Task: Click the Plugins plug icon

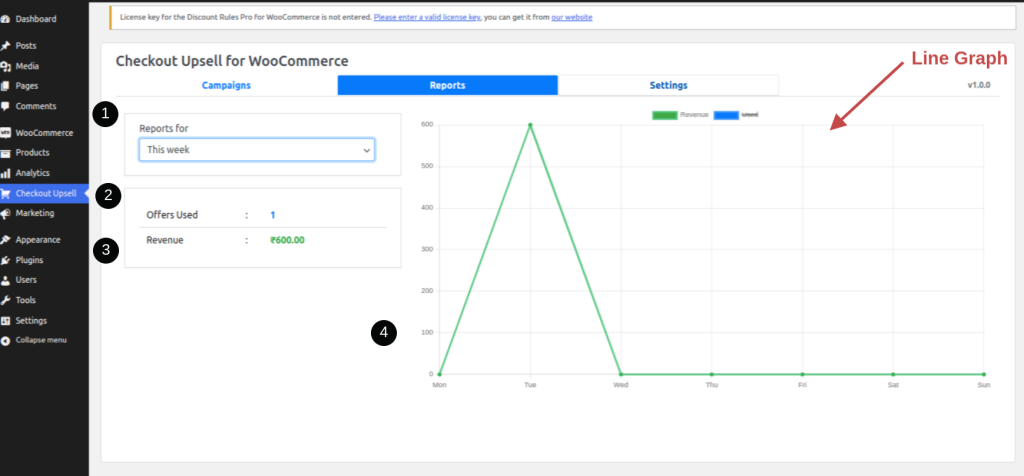Action: tap(6, 260)
